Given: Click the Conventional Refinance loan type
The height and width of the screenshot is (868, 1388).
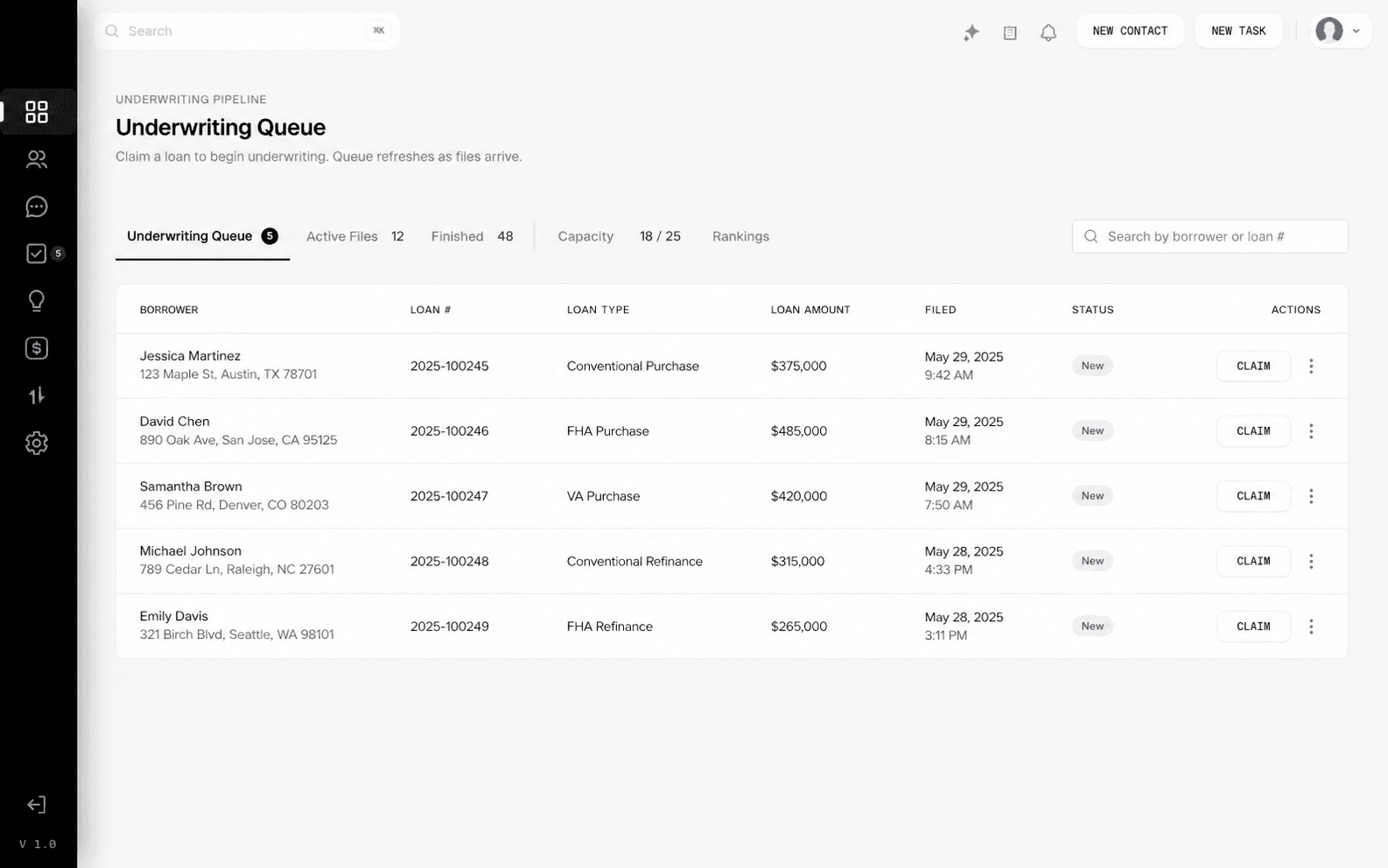Looking at the screenshot, I should (x=634, y=561).
